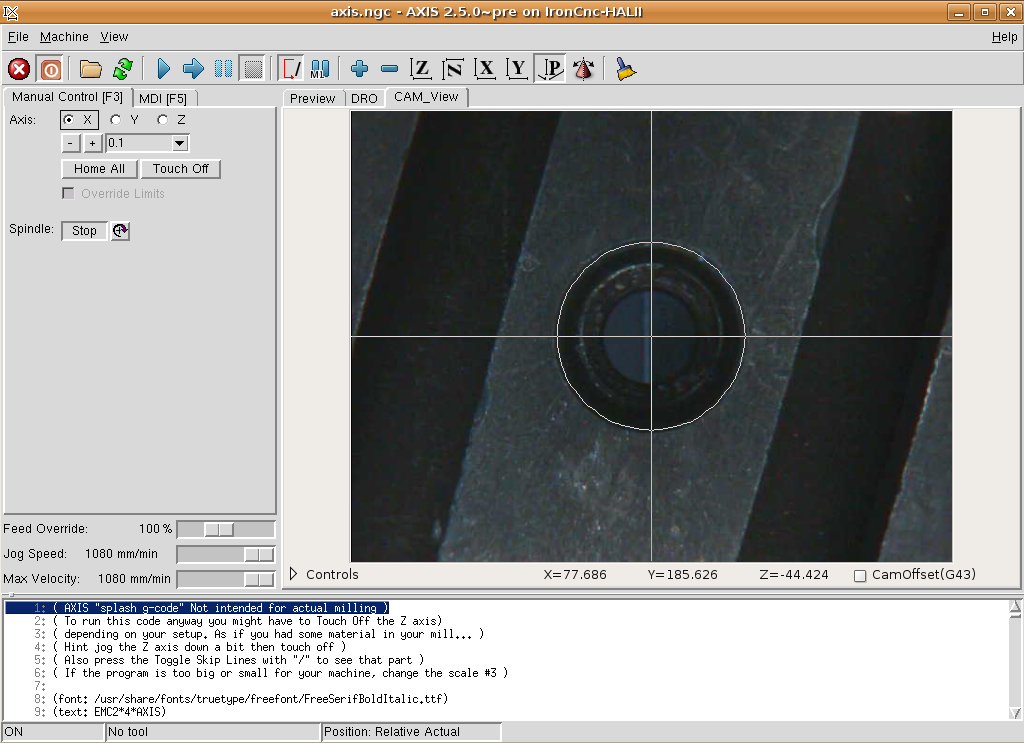
Task: Click the 'No tool' status entry
Action: [x=128, y=732]
